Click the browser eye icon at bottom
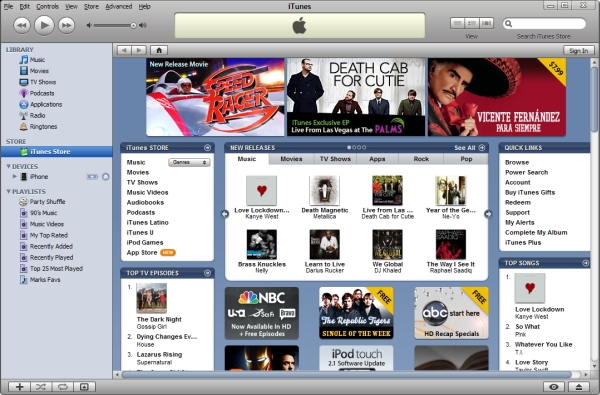 click(x=554, y=387)
